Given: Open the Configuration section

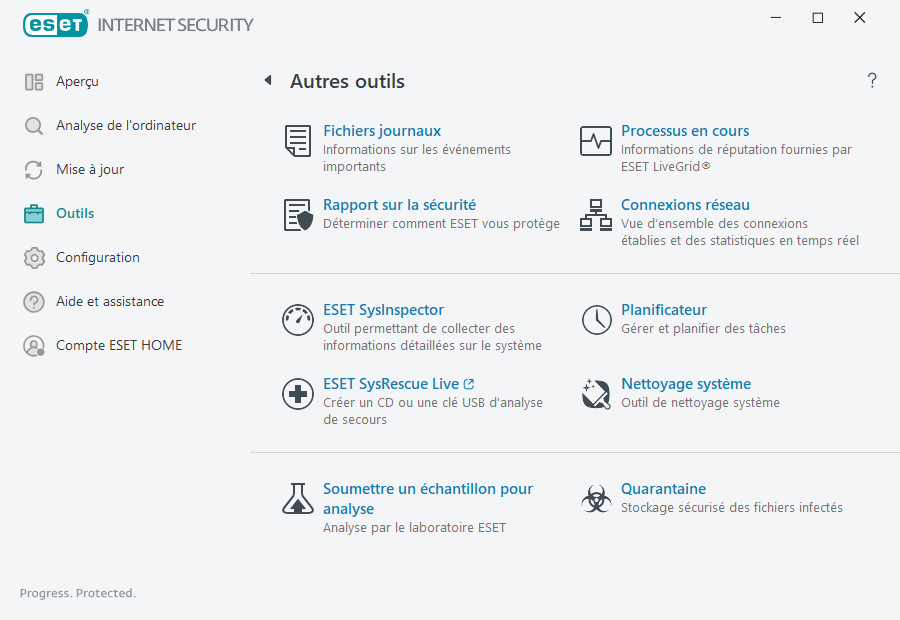Looking at the screenshot, I should (98, 258).
